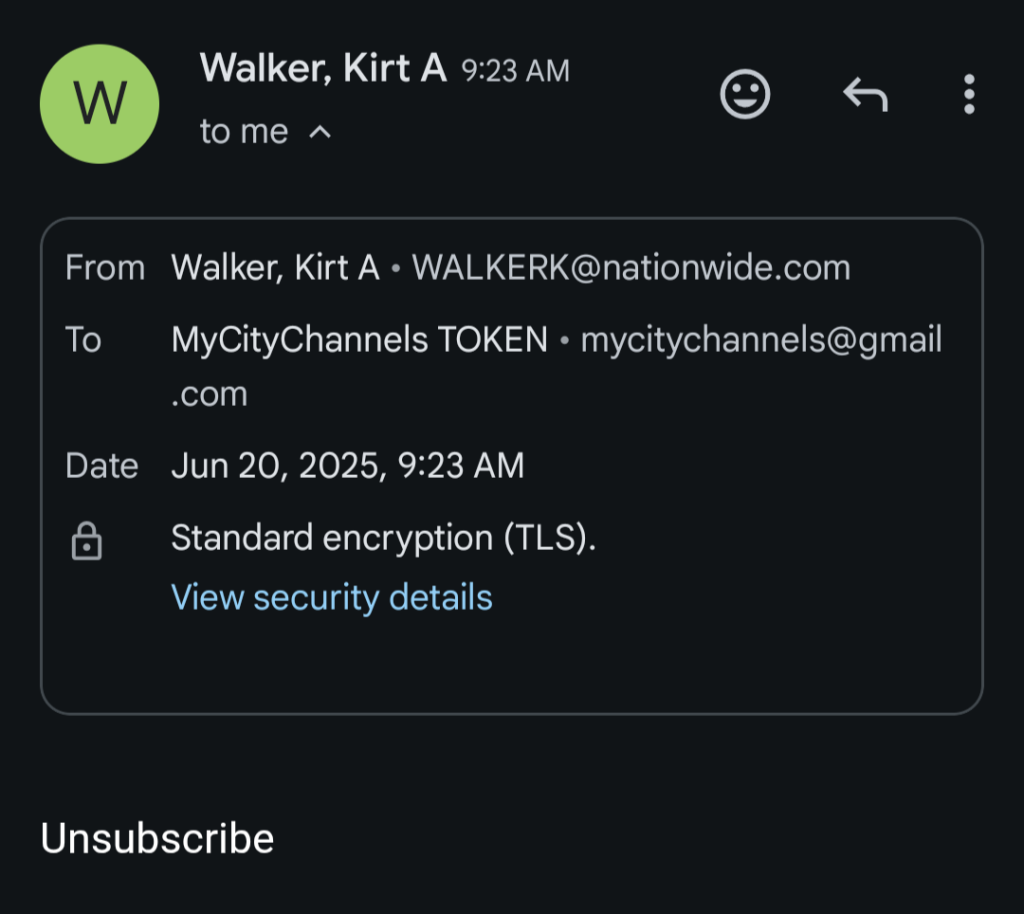The image size is (1024, 914).
Task: Tap the Unsubscribe link
Action: [x=157, y=838]
